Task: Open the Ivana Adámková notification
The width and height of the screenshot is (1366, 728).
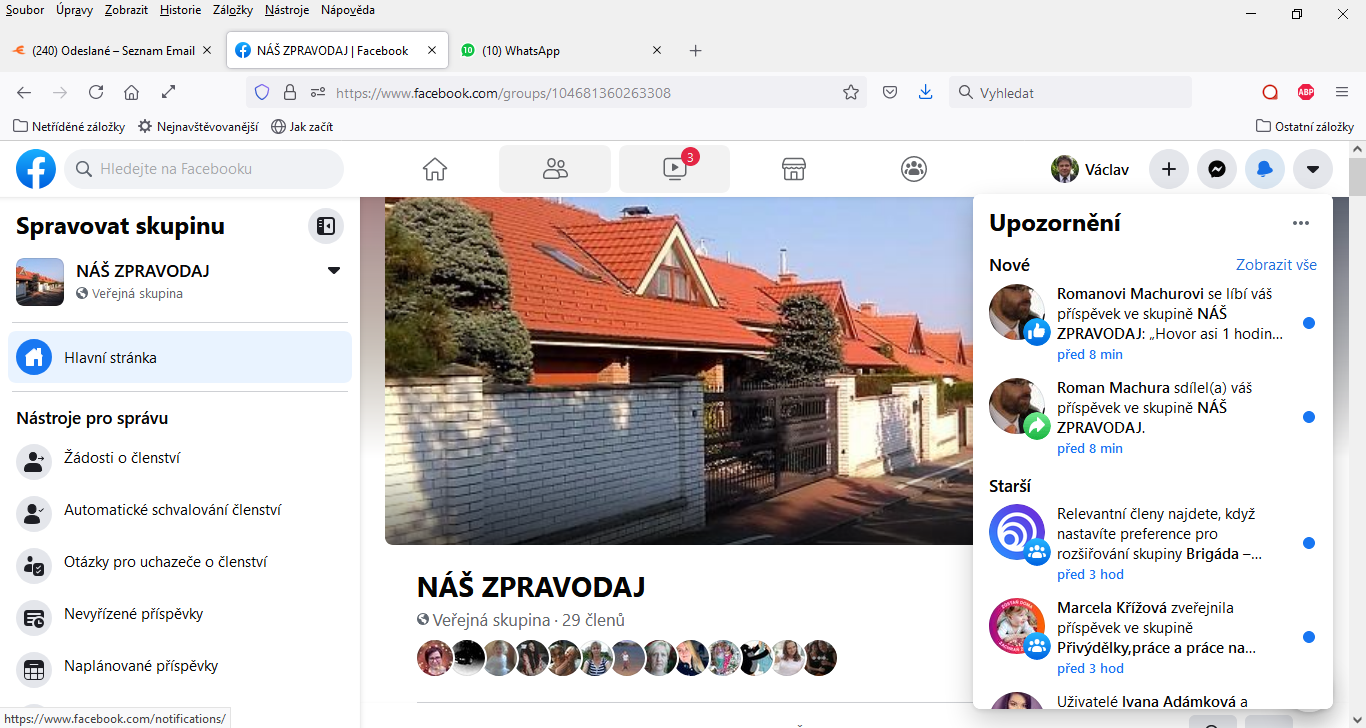Action: click(x=1152, y=698)
